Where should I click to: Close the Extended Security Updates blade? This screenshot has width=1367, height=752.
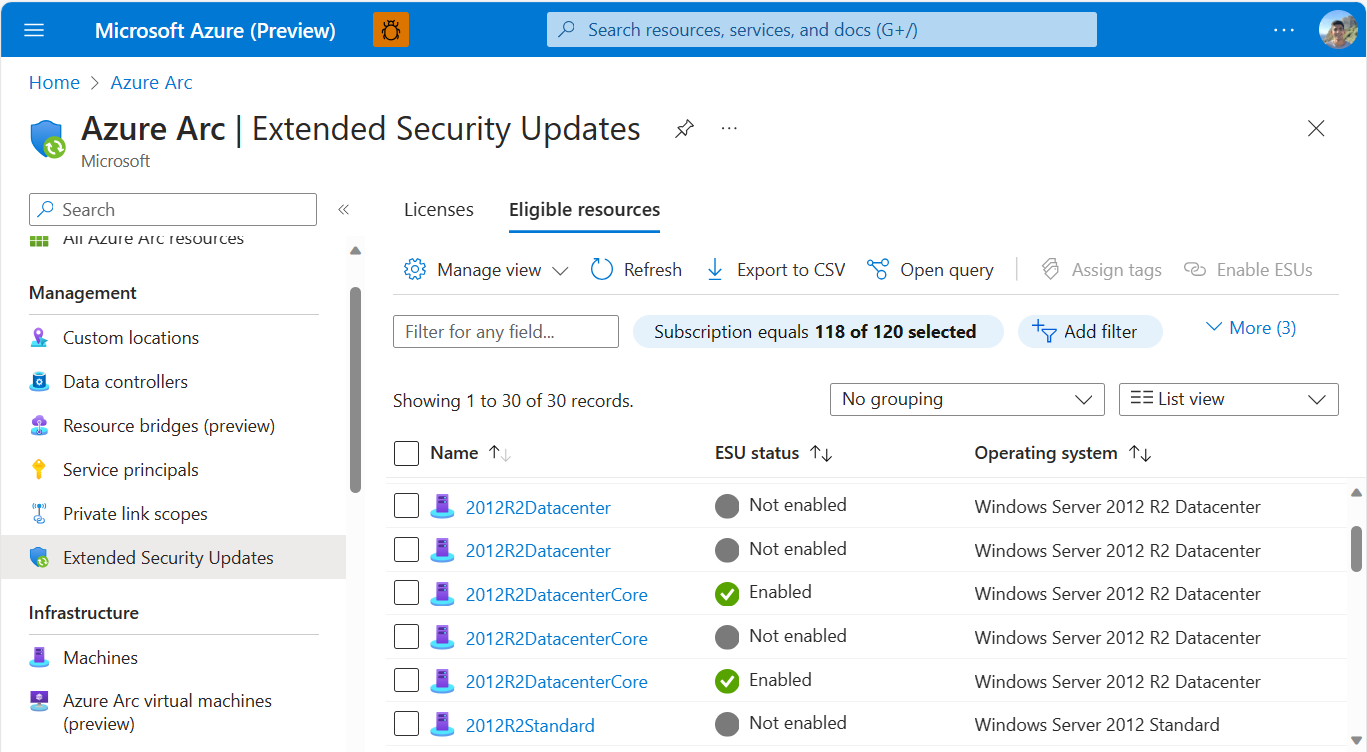1316,128
